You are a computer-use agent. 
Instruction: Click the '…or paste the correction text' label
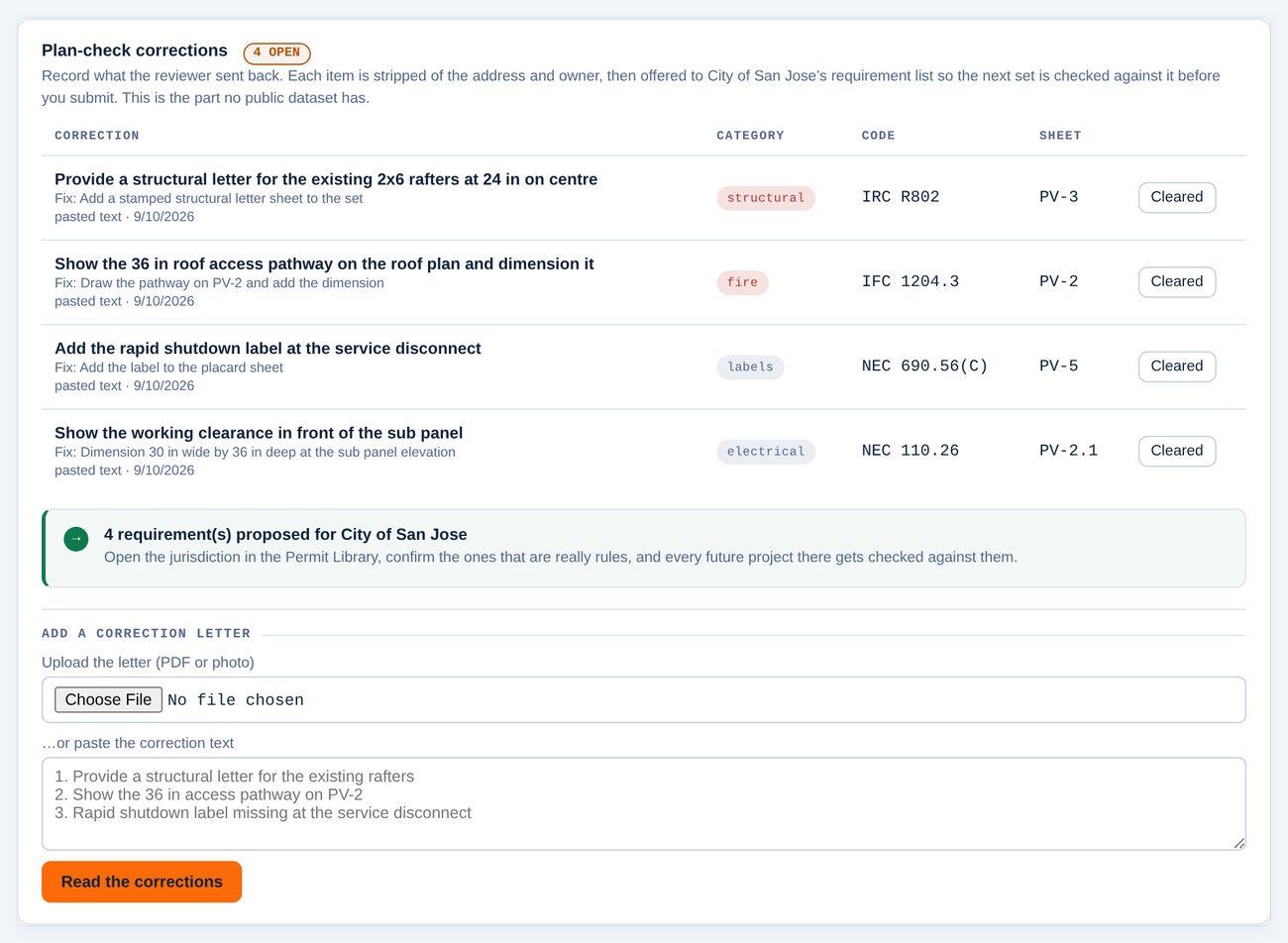(x=138, y=743)
